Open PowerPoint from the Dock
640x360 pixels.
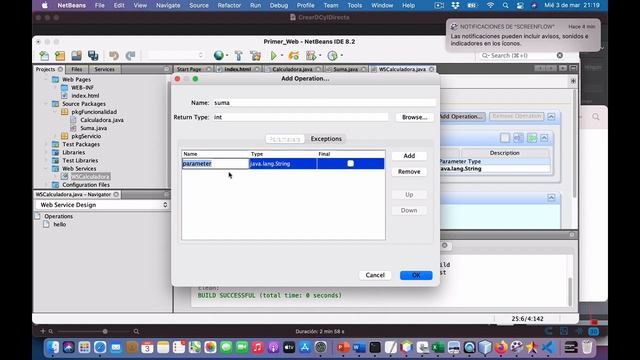click(x=343, y=347)
